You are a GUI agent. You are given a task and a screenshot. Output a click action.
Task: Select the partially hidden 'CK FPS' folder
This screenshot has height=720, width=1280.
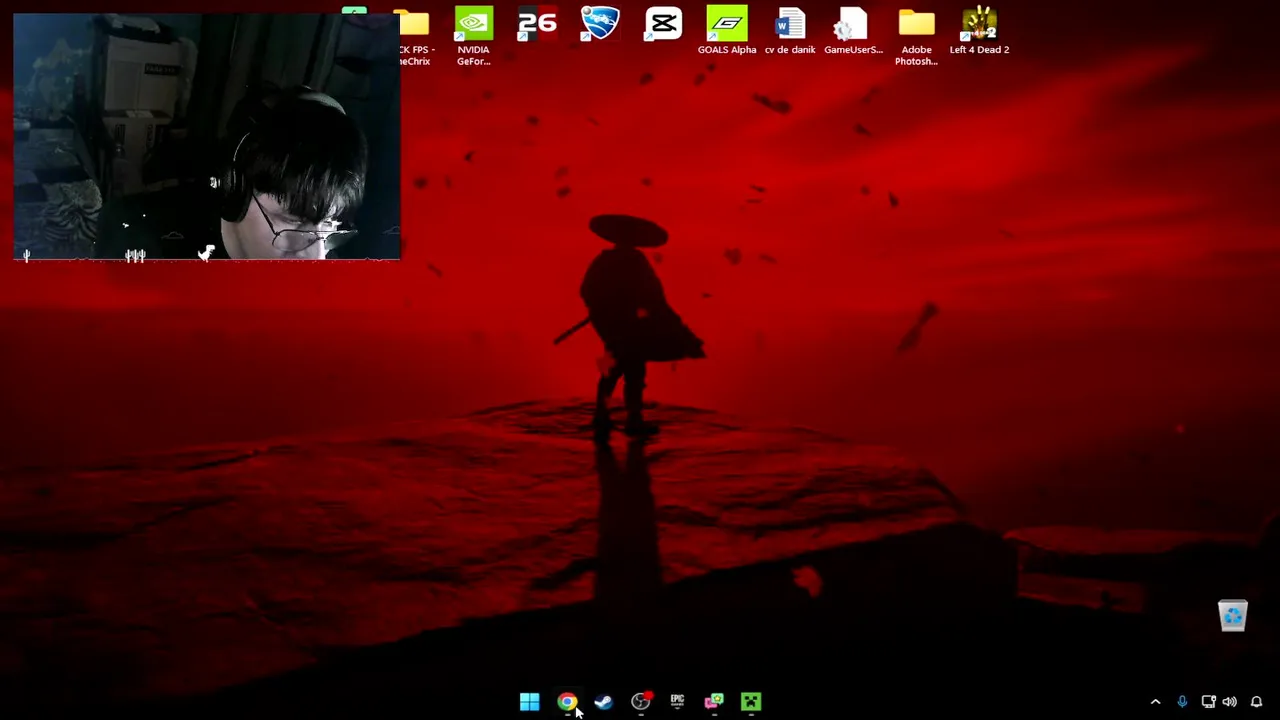coord(414,36)
